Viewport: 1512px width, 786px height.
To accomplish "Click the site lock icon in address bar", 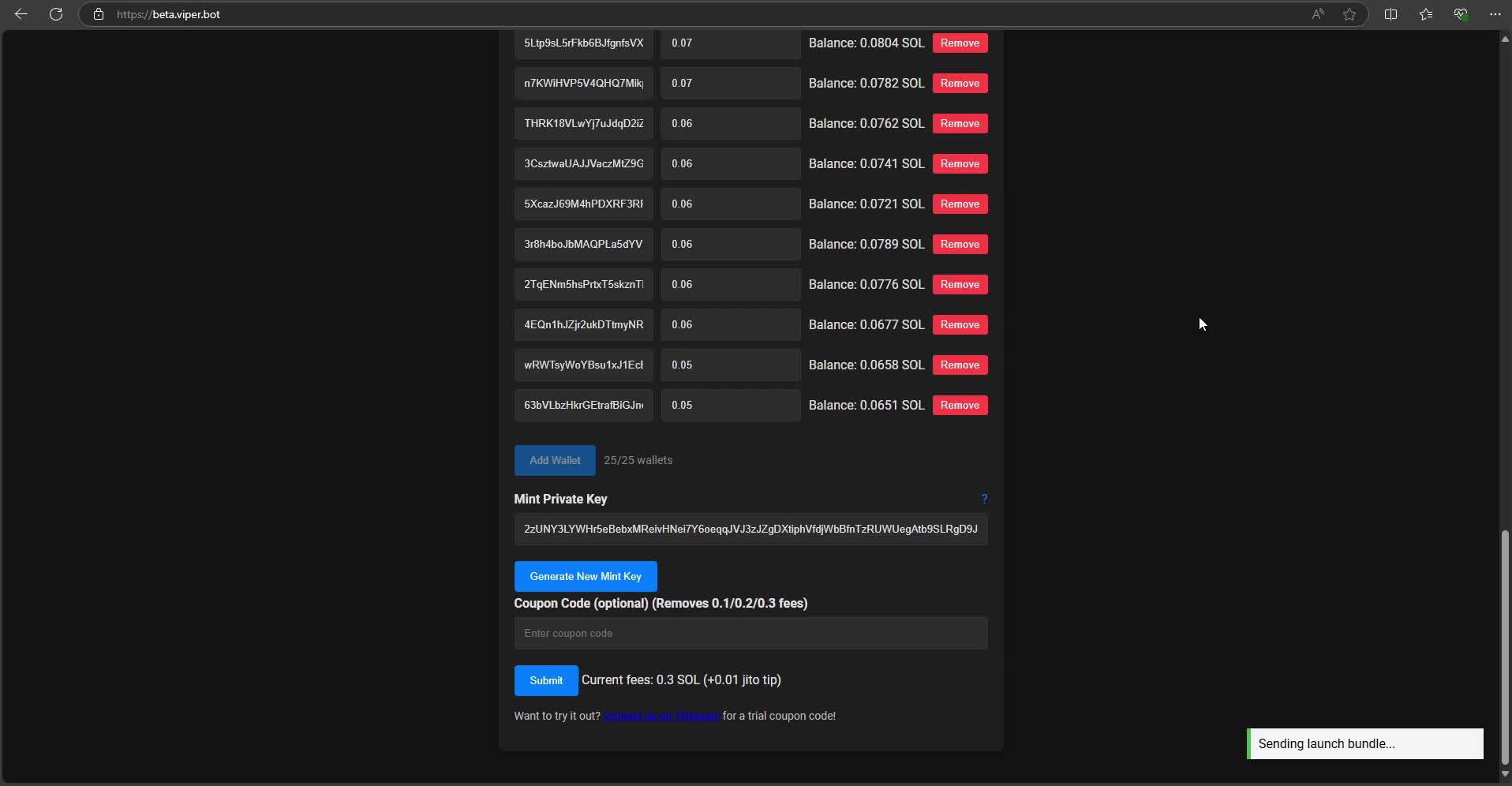I will [99, 14].
